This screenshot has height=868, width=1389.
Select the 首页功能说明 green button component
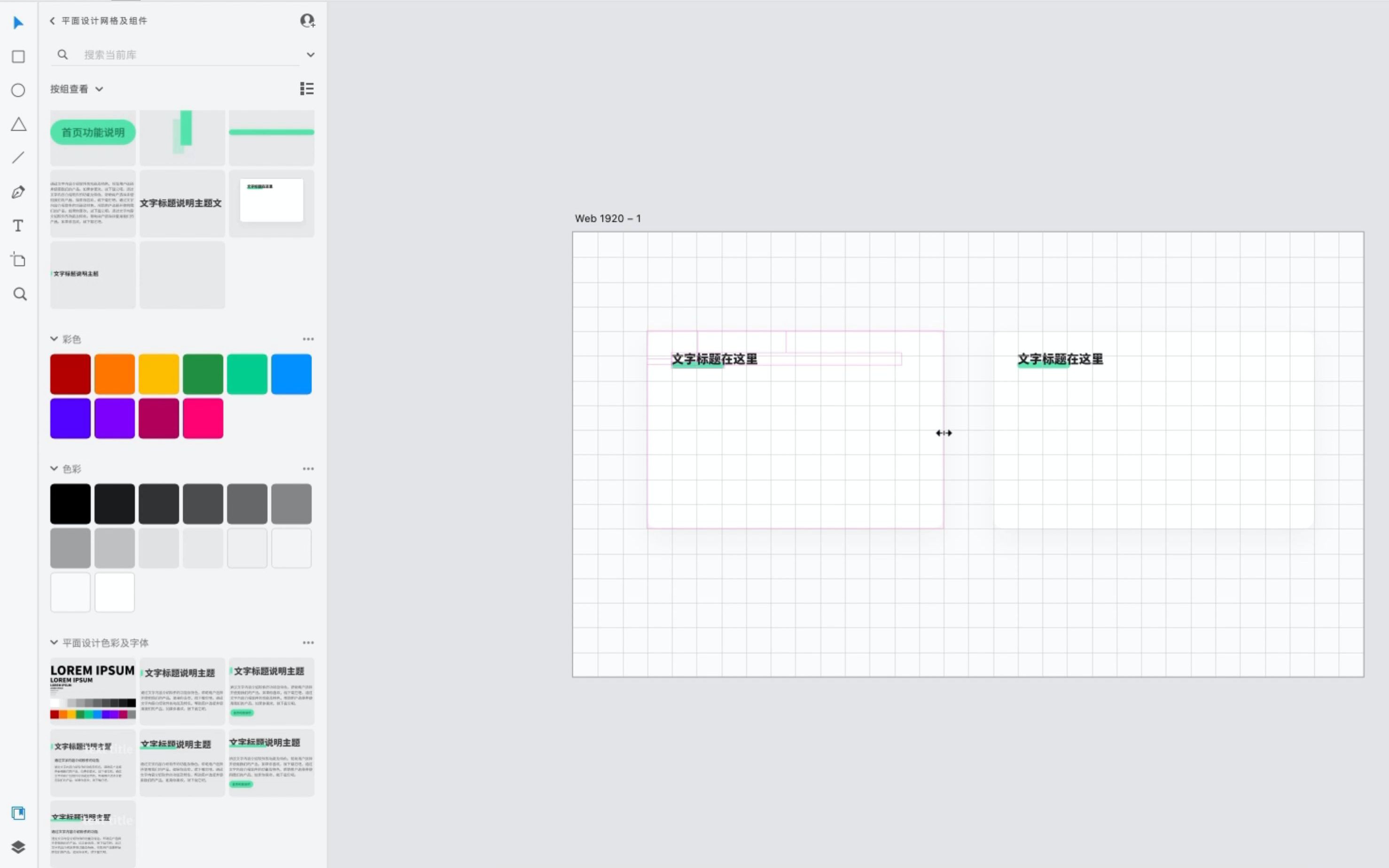click(x=93, y=132)
